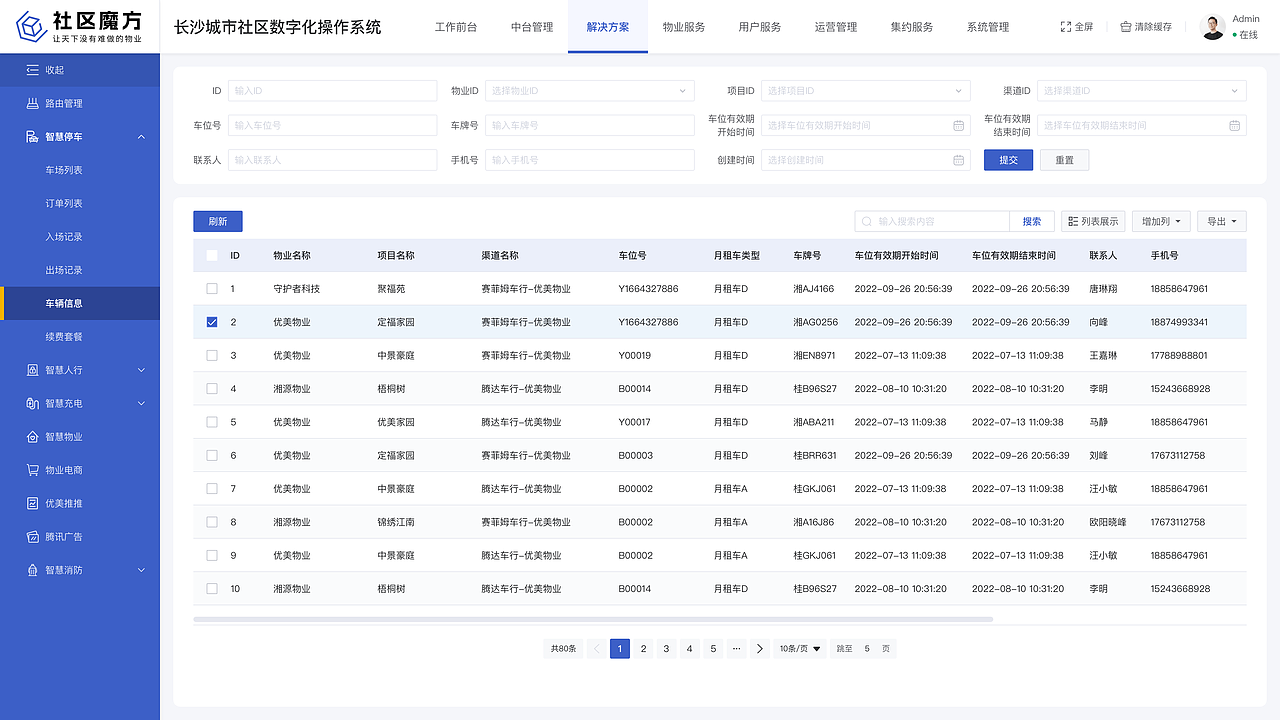Switch to the 物业服务 menu tab

[x=684, y=27]
